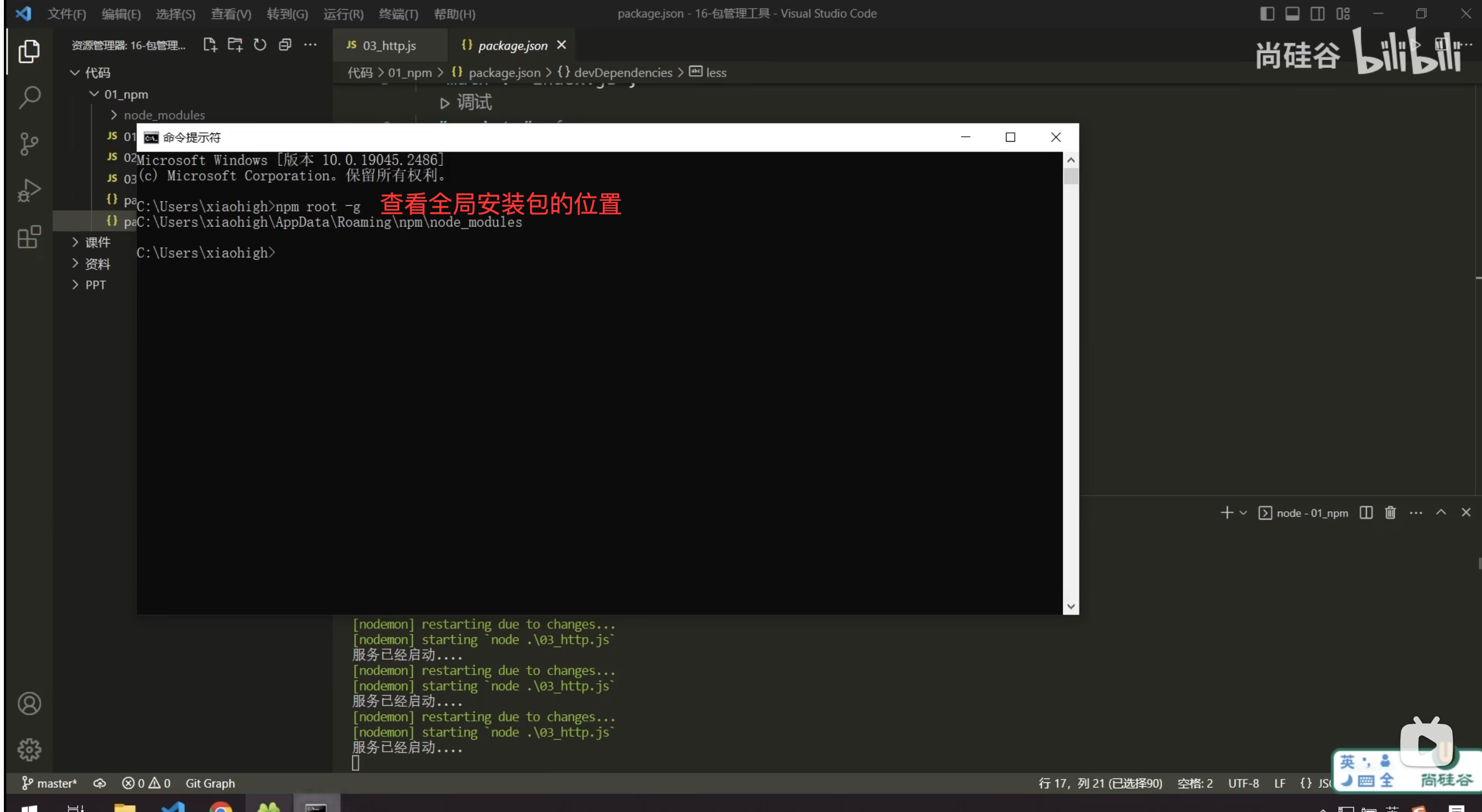Click master branch in status bar
1482x812 pixels.
(49, 783)
